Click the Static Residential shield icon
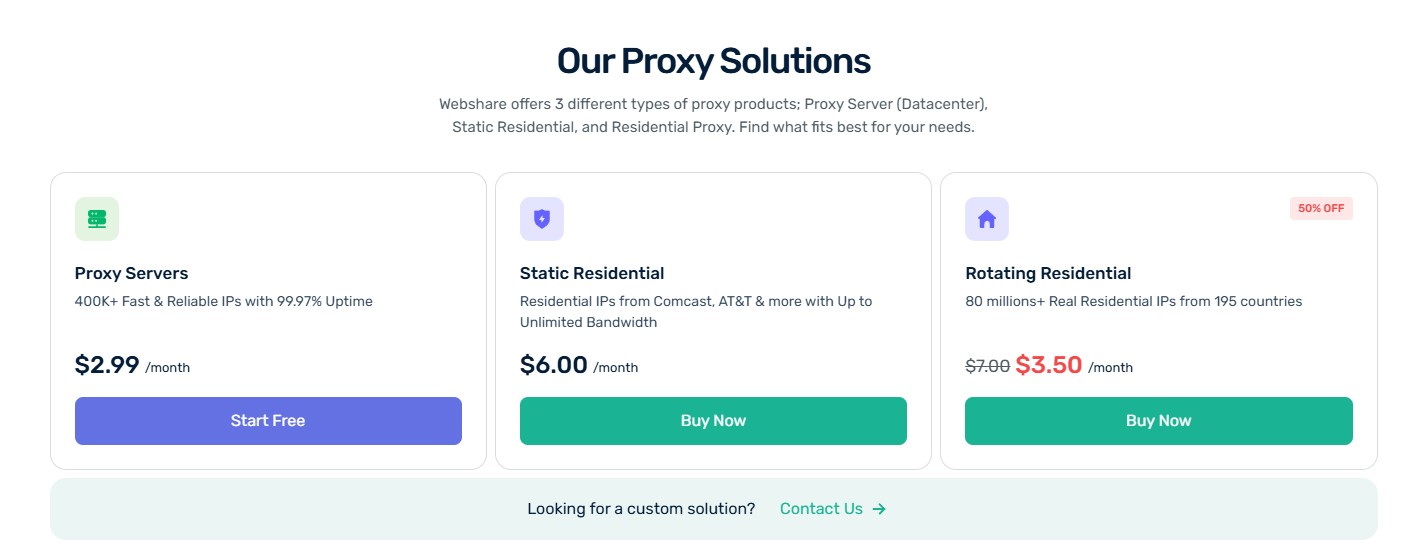 coord(542,219)
